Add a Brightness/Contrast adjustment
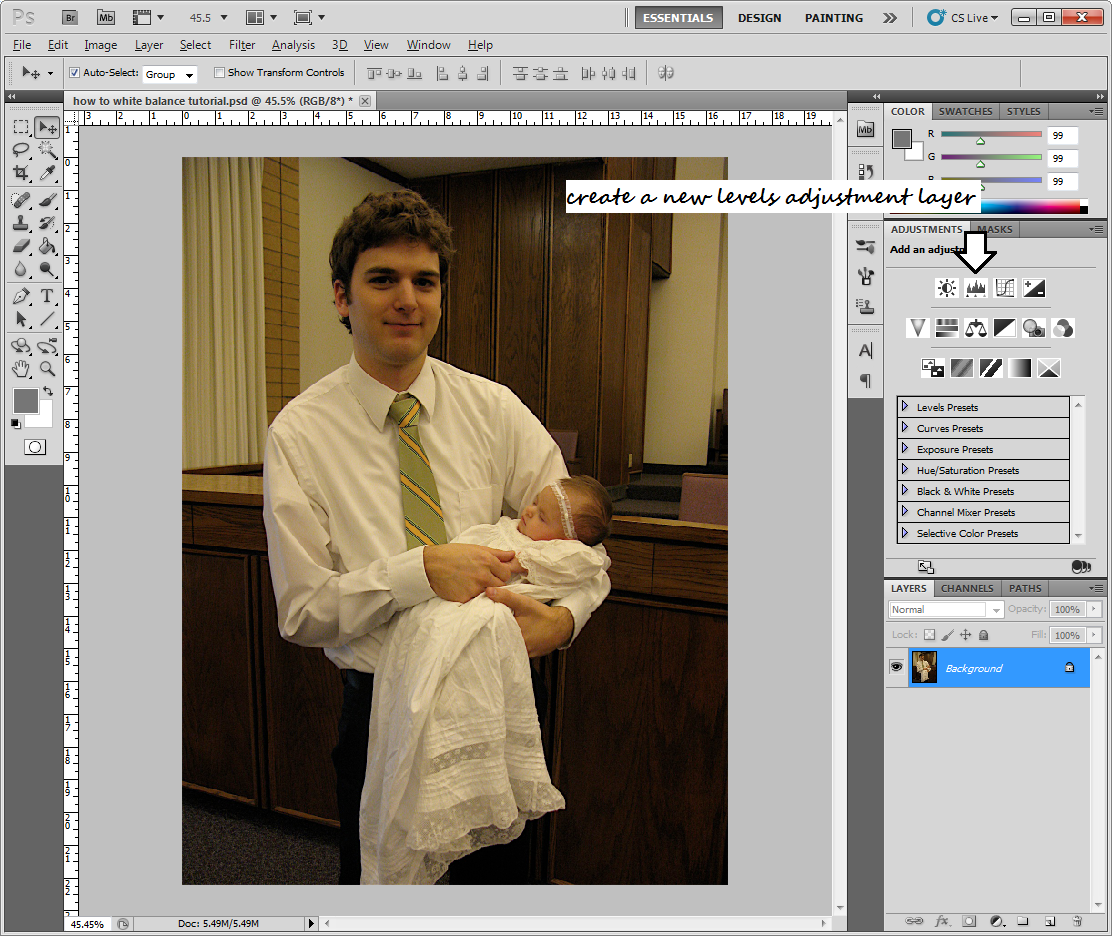 (x=947, y=288)
